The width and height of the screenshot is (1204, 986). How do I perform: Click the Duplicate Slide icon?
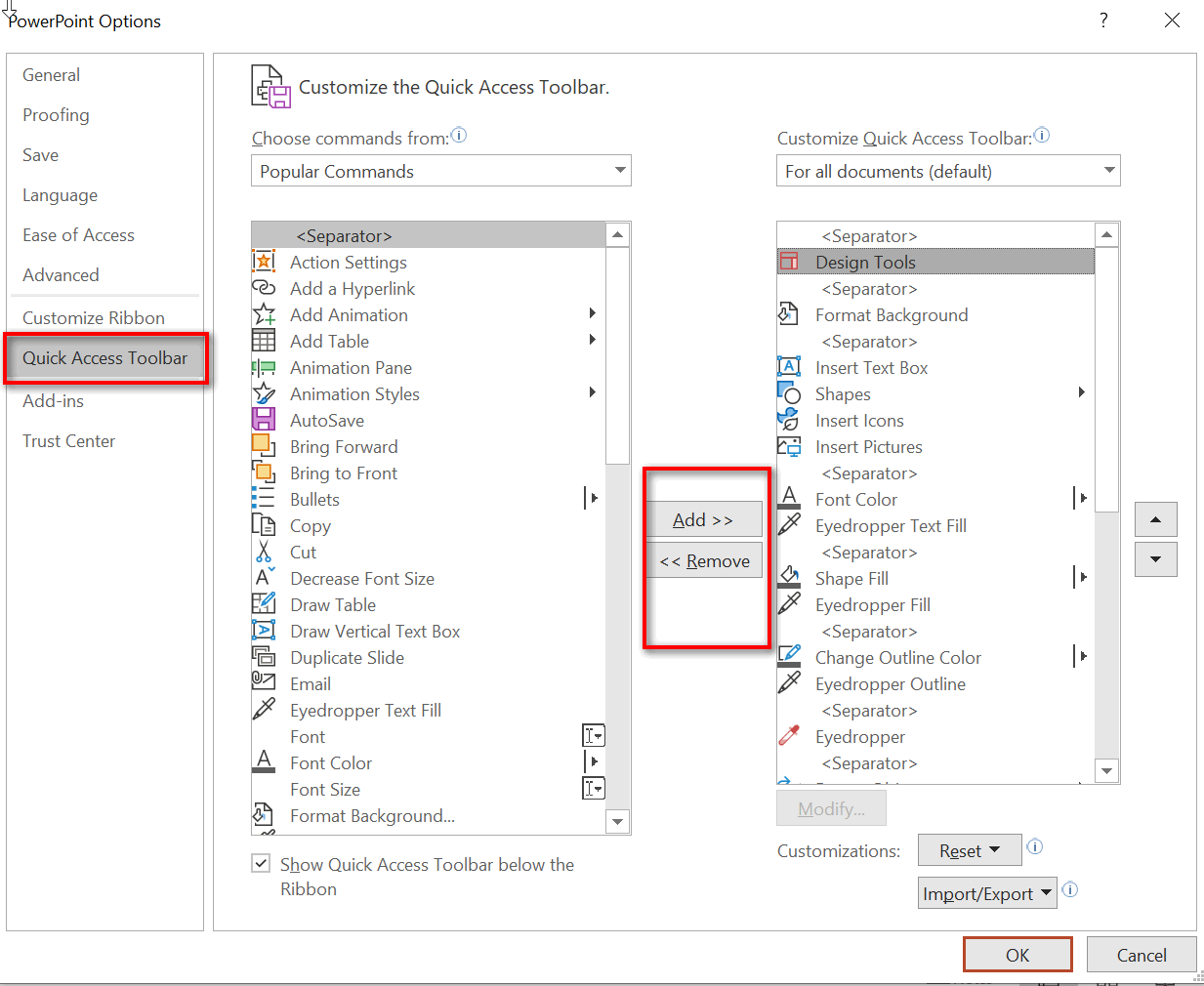(264, 657)
